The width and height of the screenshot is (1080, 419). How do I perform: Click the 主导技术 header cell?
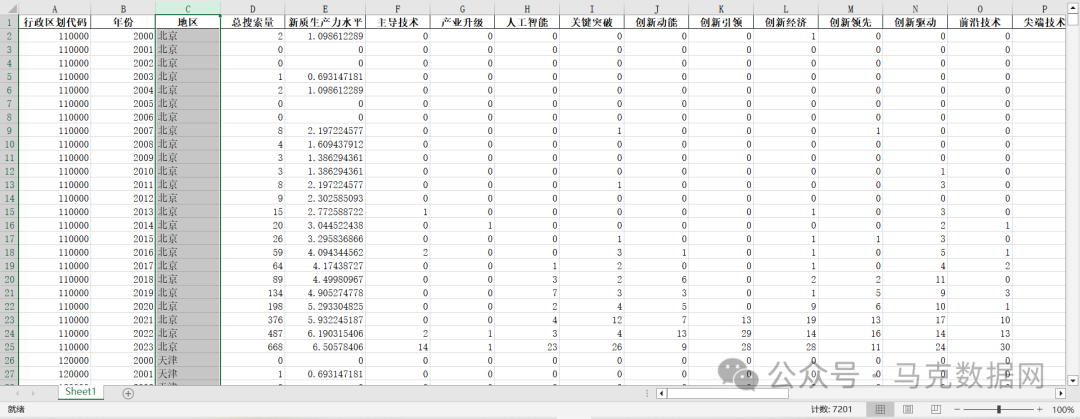point(397,22)
